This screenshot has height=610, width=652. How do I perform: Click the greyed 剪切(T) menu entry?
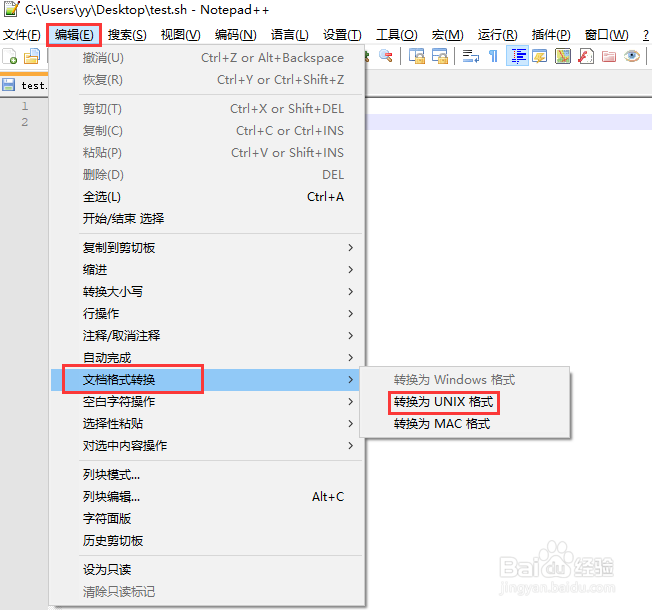coord(208,109)
